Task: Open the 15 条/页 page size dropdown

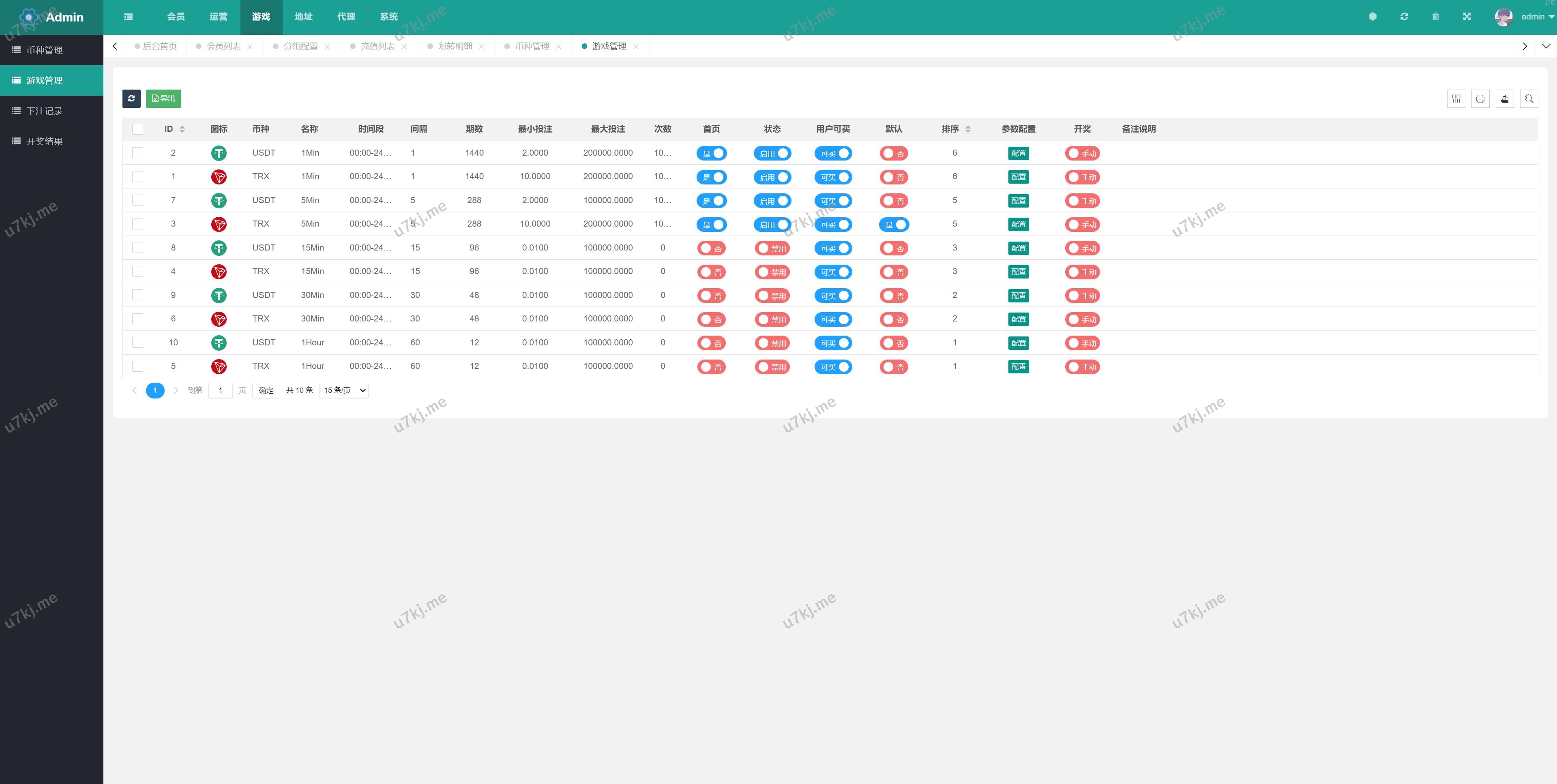Action: pyautogui.click(x=343, y=390)
